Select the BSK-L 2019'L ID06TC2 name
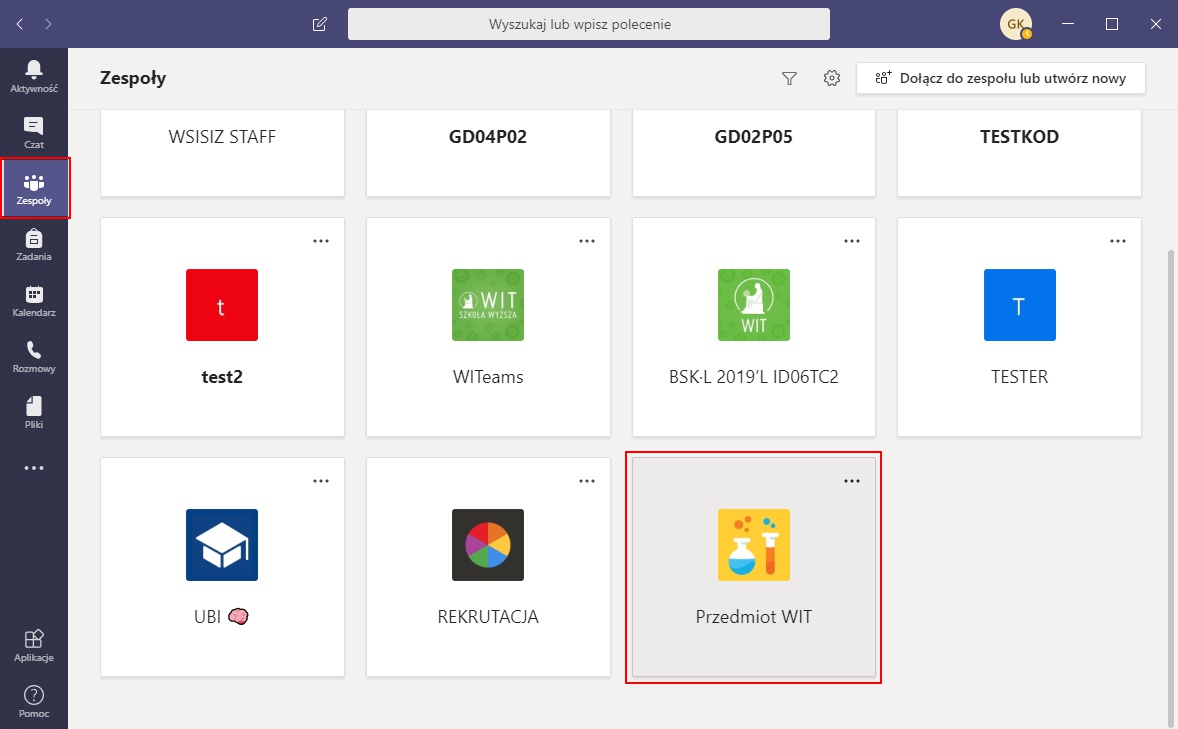The width and height of the screenshot is (1178, 729). 754,377
